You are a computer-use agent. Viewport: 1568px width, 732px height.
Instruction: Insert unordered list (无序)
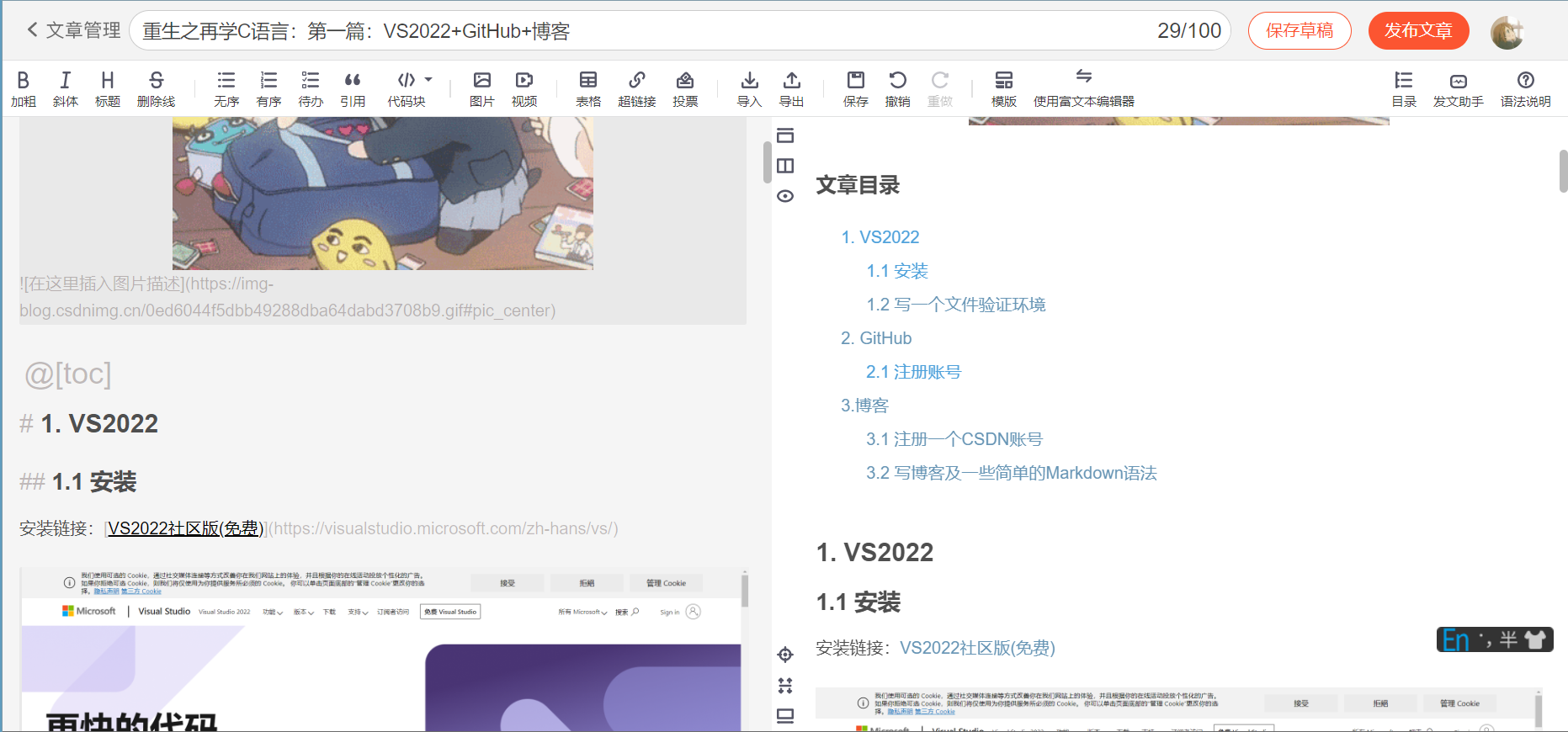(x=226, y=89)
